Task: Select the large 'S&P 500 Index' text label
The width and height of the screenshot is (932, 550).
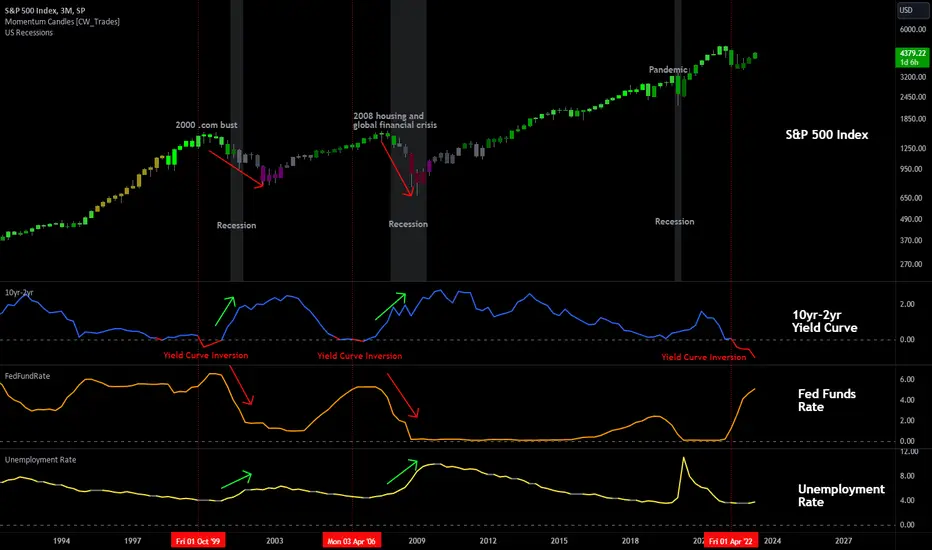Action: (827, 134)
